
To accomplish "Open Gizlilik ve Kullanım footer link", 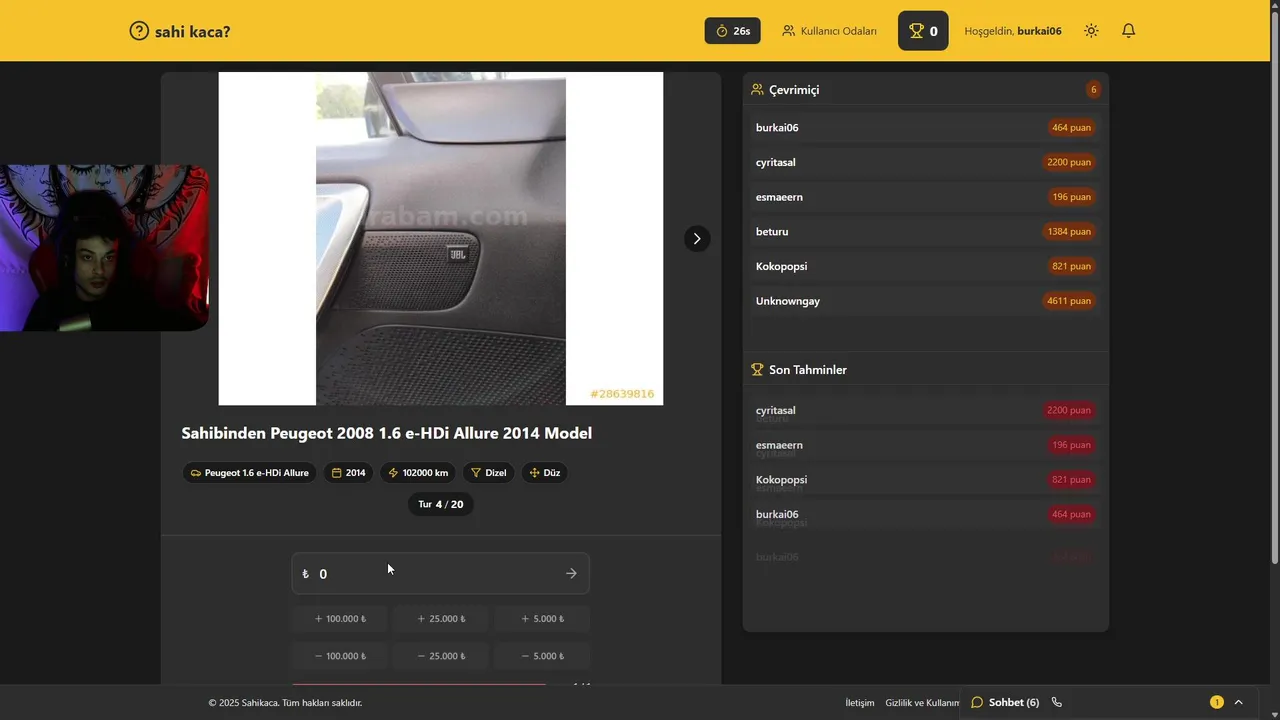I will pos(922,703).
